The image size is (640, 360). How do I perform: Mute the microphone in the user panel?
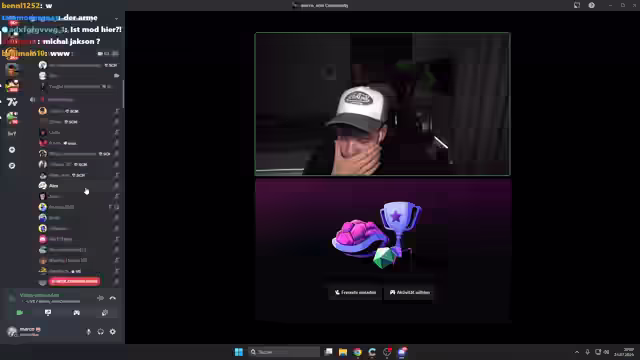(89, 332)
